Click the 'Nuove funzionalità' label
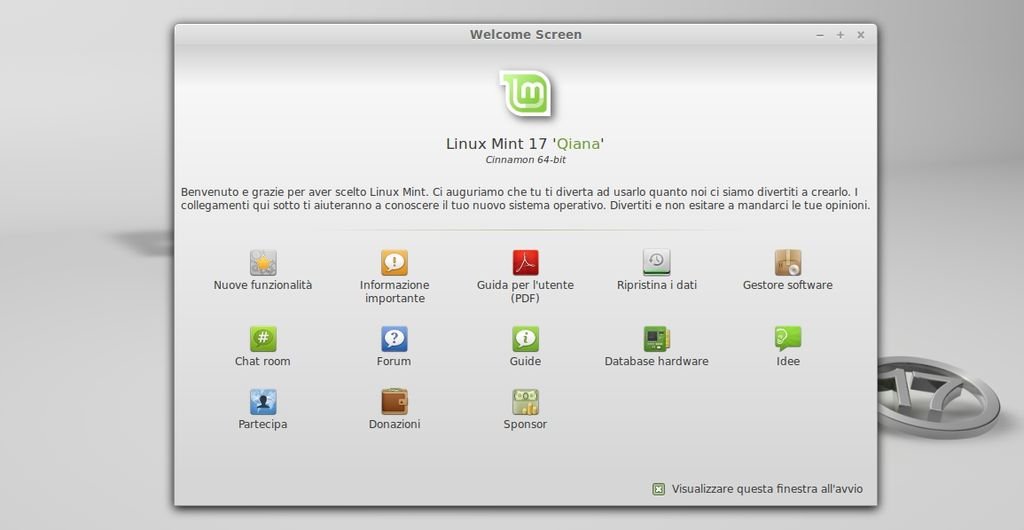1024x530 pixels. pyautogui.click(x=263, y=285)
